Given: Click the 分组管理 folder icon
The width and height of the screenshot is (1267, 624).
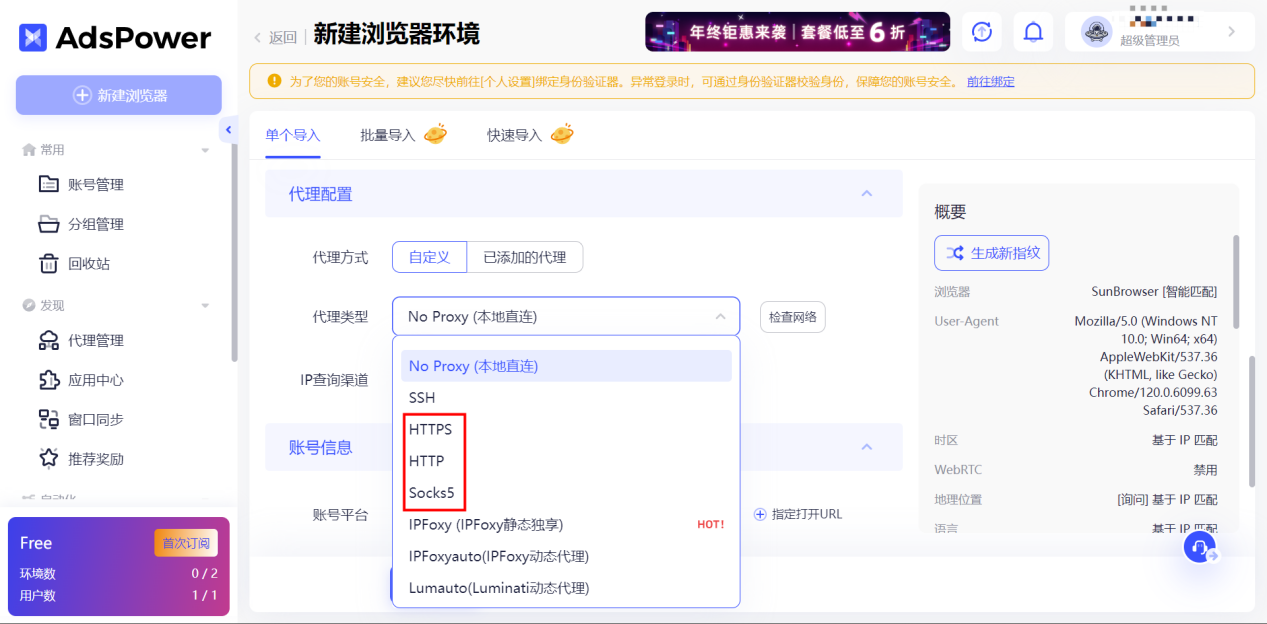Looking at the screenshot, I should (48, 224).
